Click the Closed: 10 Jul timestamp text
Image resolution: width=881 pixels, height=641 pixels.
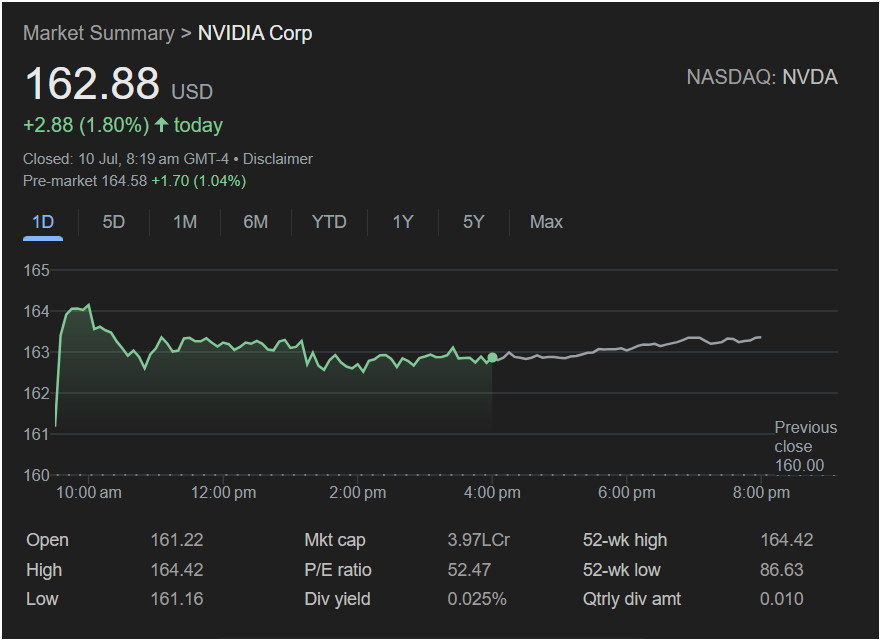tap(126, 159)
